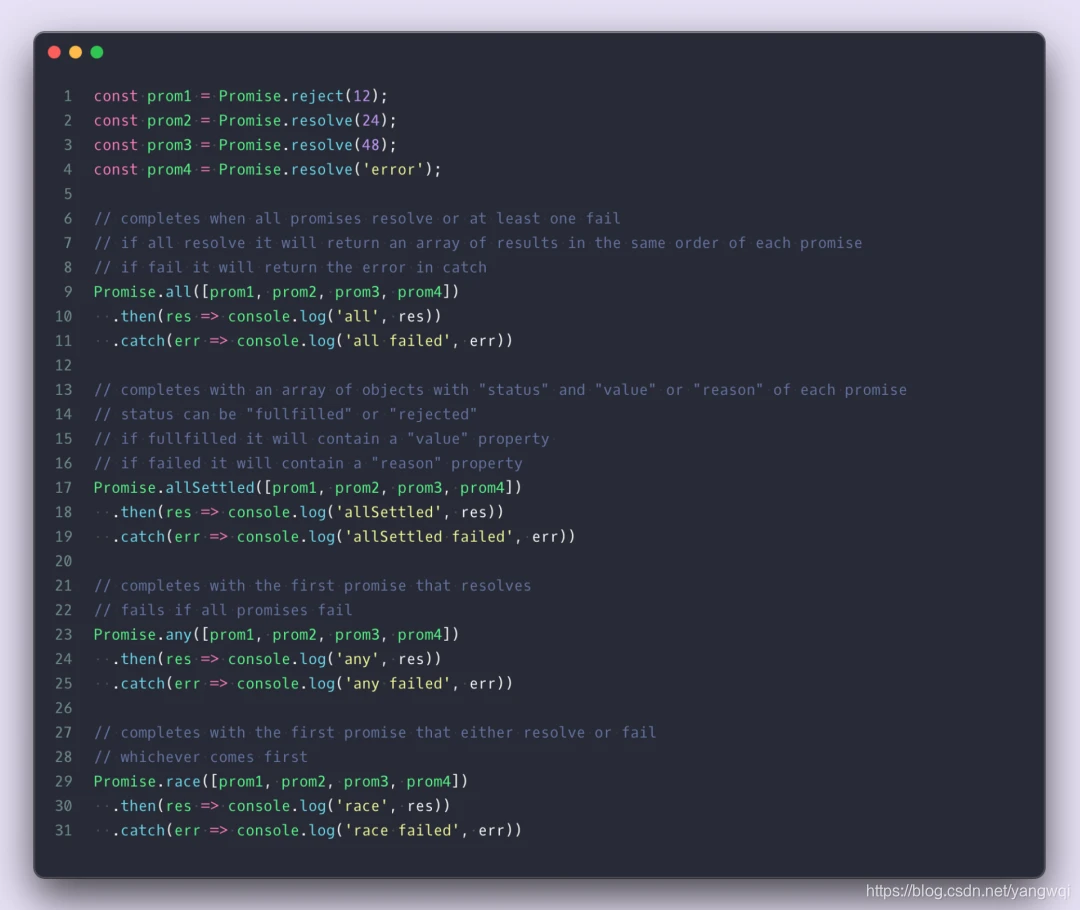Click the ".then(res => console.log('race', res))" line
Viewport: 1080px width, 910px height.
tap(281, 806)
